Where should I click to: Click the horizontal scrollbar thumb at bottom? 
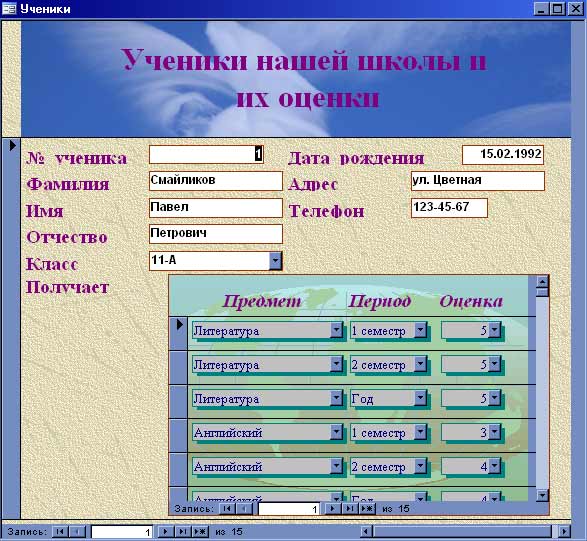(463, 532)
